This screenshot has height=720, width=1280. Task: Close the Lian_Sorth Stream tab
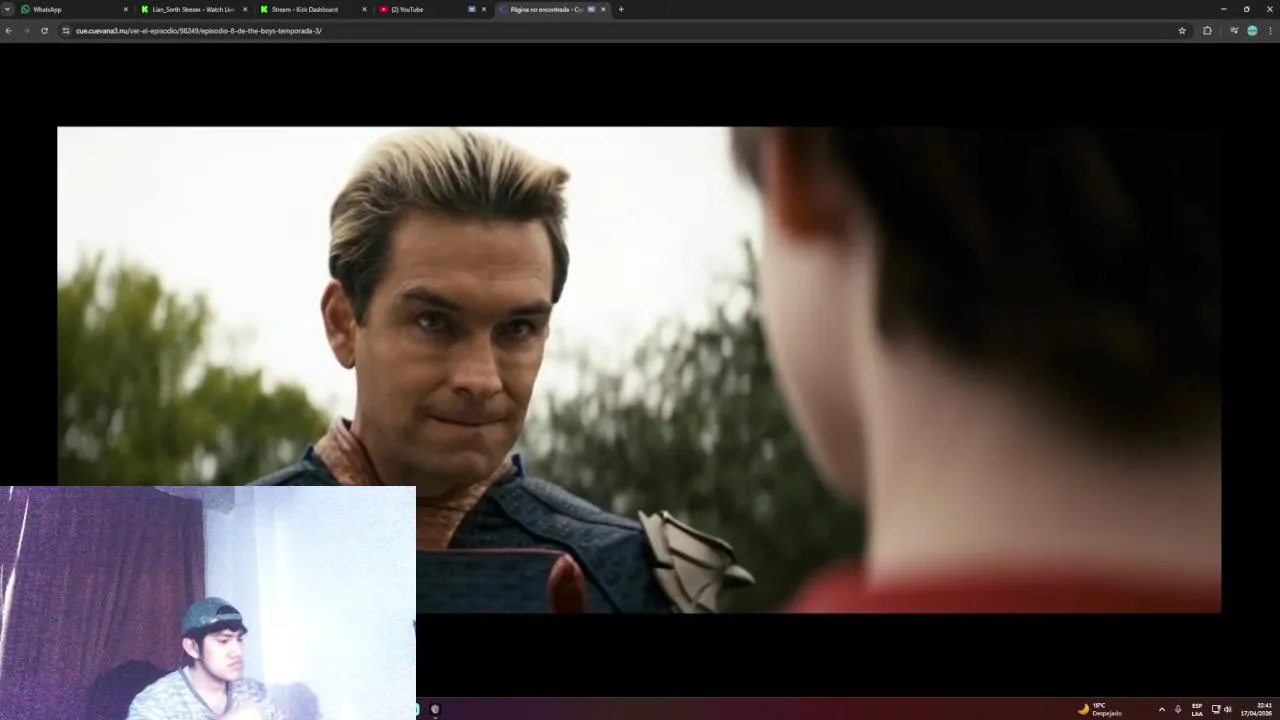[245, 9]
